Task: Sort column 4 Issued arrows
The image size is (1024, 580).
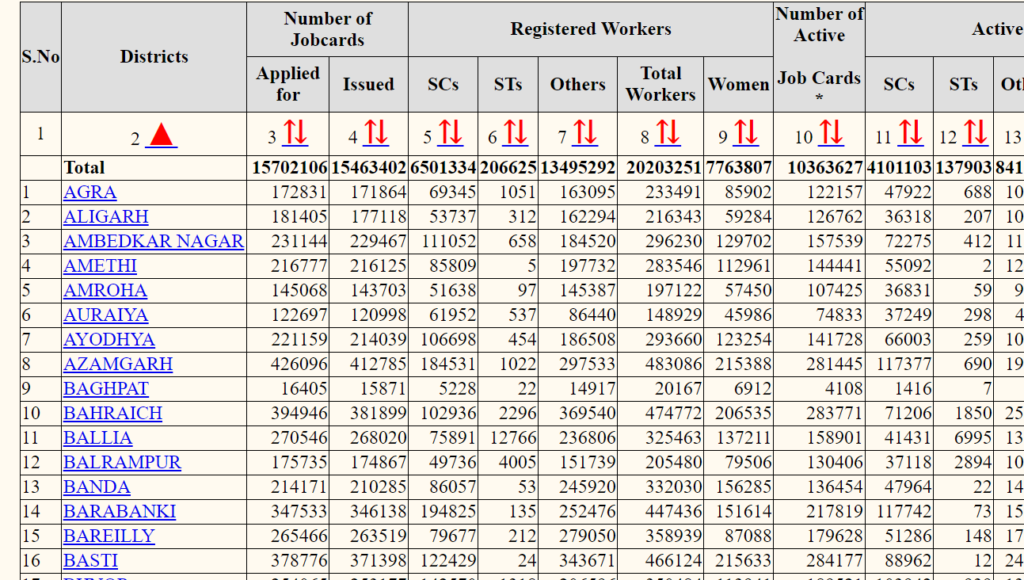Action: click(376, 133)
